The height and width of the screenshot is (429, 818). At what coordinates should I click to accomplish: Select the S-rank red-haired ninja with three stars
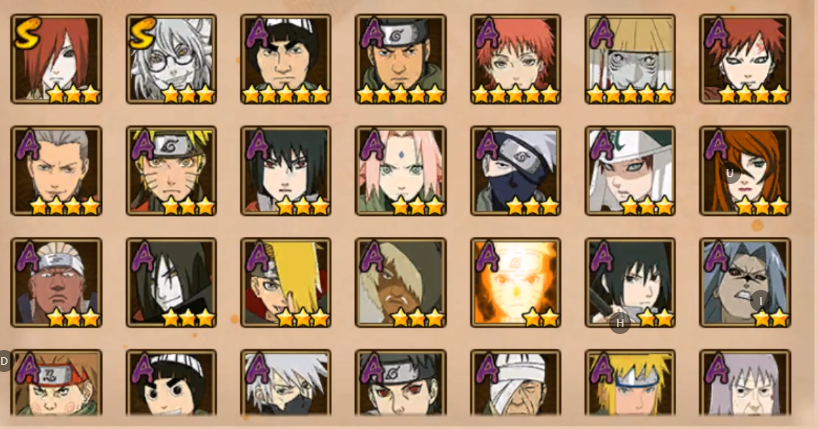56,59
